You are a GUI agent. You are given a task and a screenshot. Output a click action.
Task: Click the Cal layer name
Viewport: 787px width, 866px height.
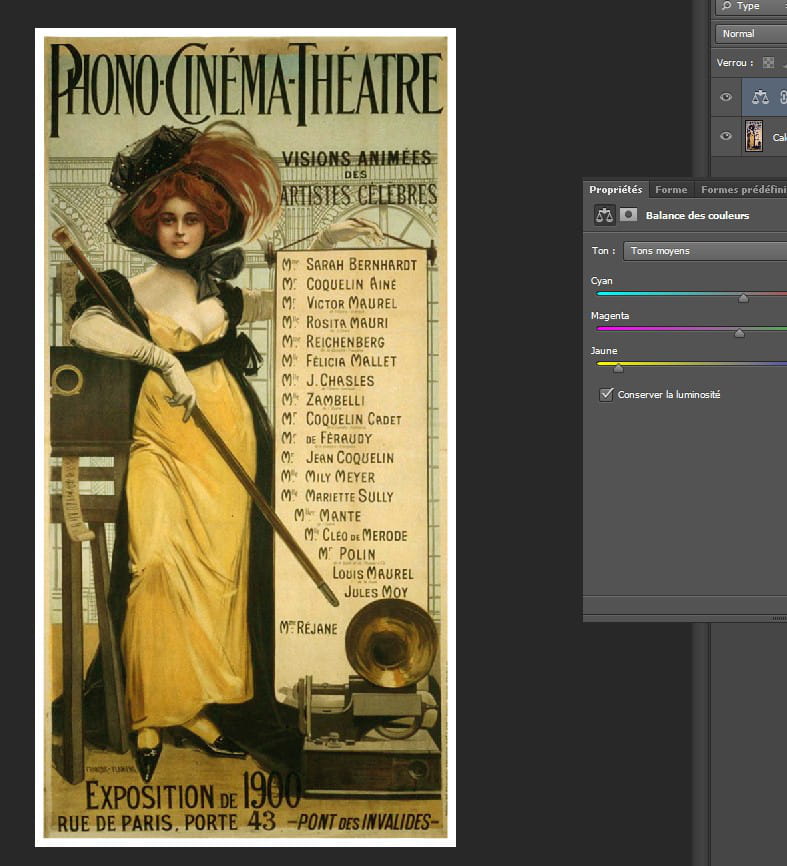[779, 138]
